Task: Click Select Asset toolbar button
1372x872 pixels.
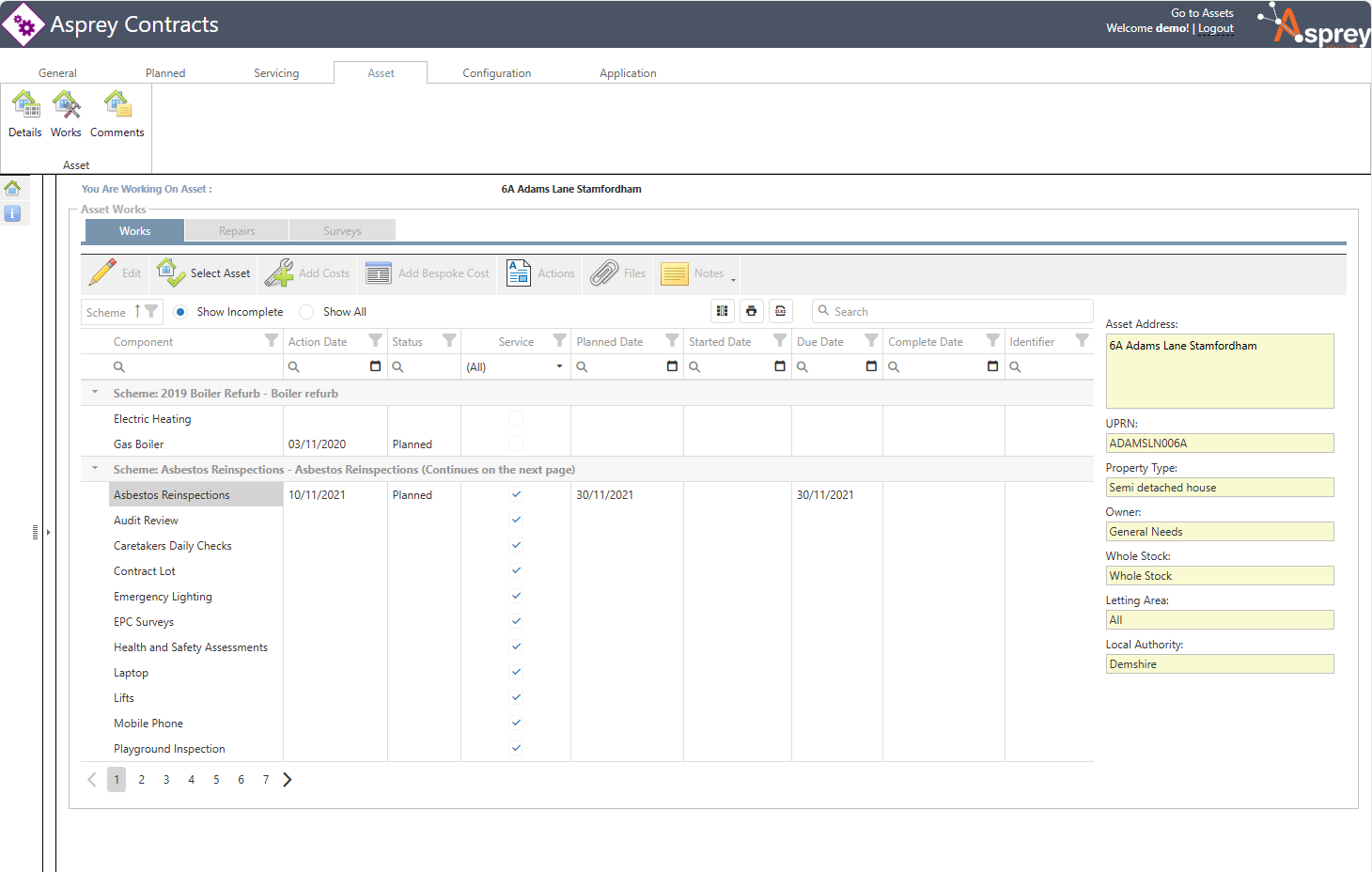Action: pos(203,273)
